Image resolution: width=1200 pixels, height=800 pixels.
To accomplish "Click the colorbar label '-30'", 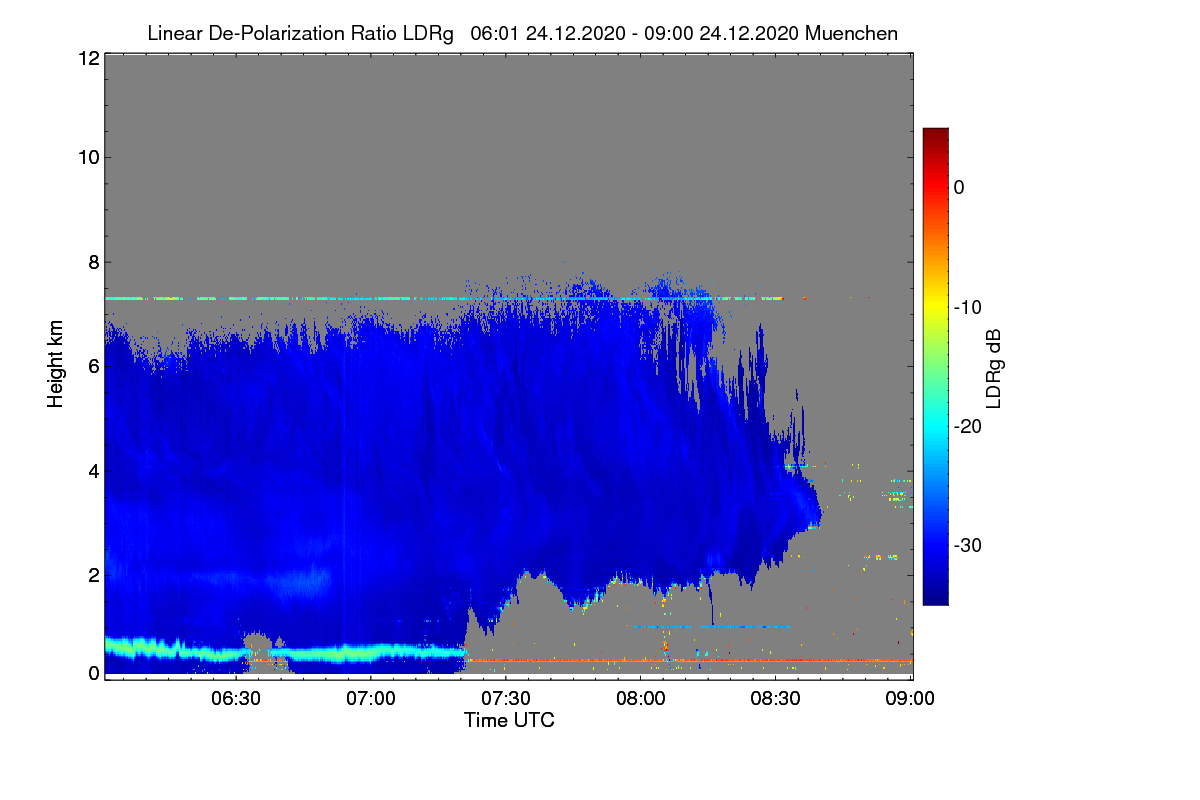I will [969, 545].
